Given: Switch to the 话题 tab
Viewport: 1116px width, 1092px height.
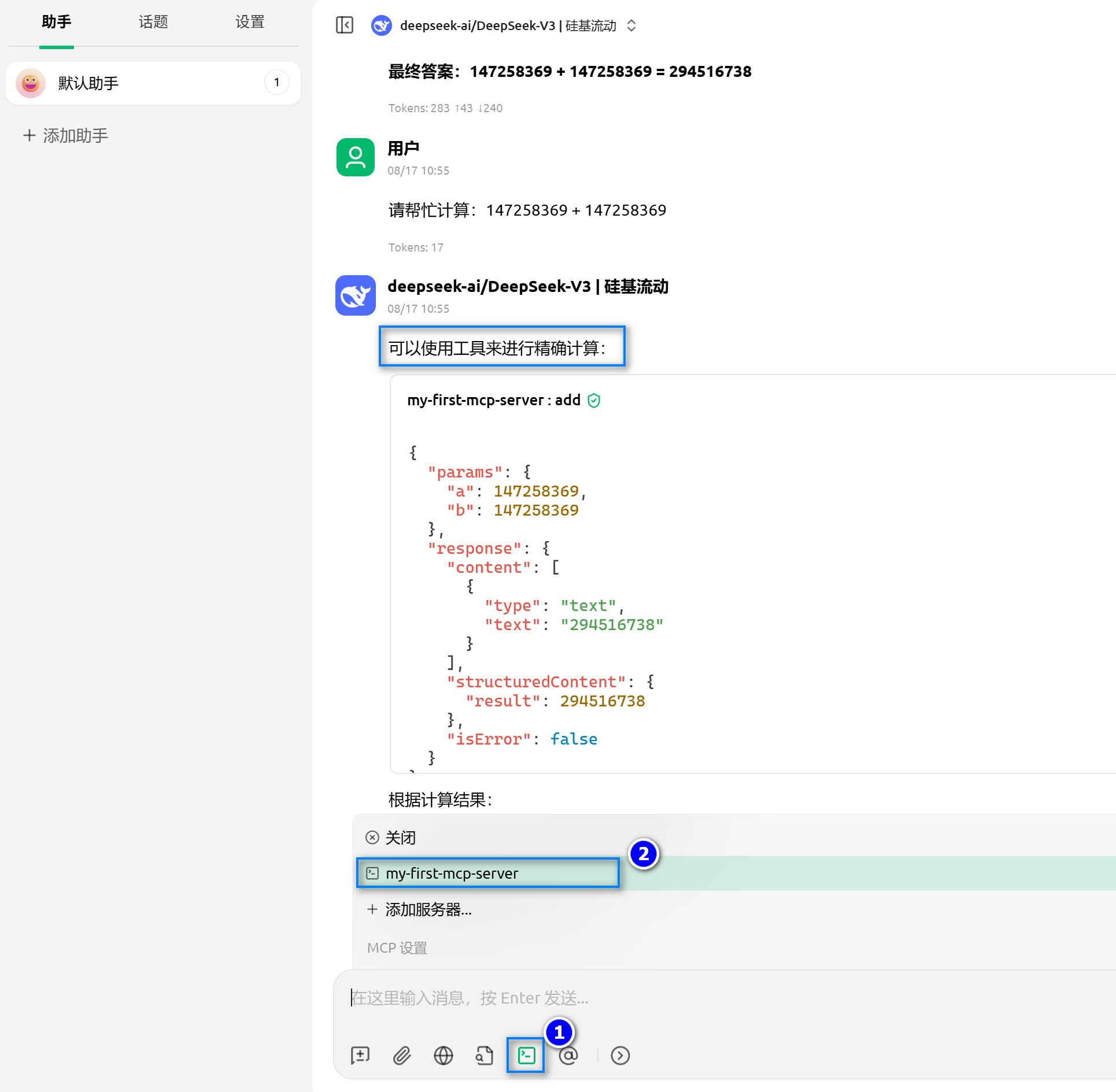Looking at the screenshot, I should click(x=153, y=22).
